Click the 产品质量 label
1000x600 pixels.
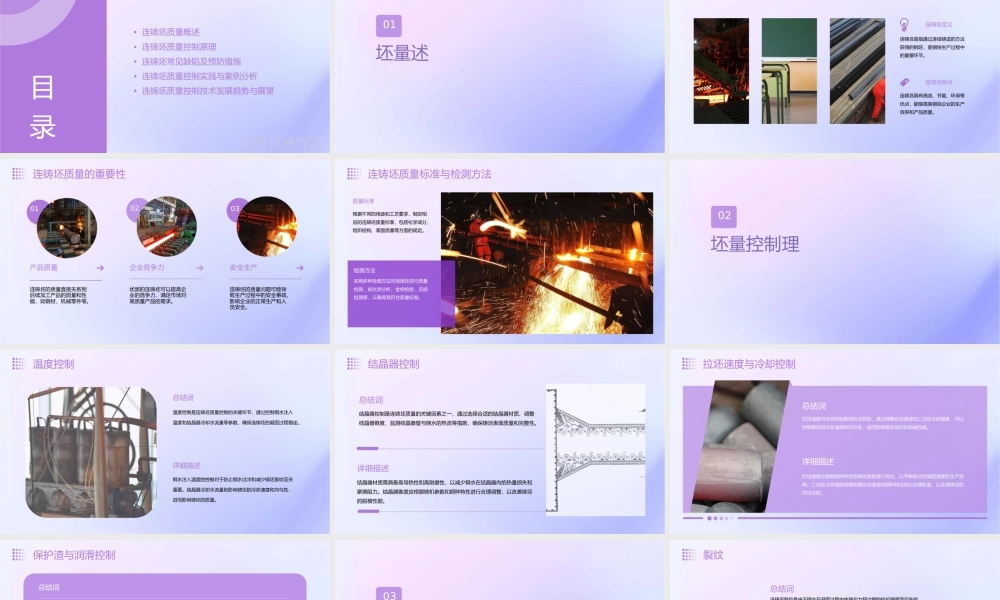43,268
